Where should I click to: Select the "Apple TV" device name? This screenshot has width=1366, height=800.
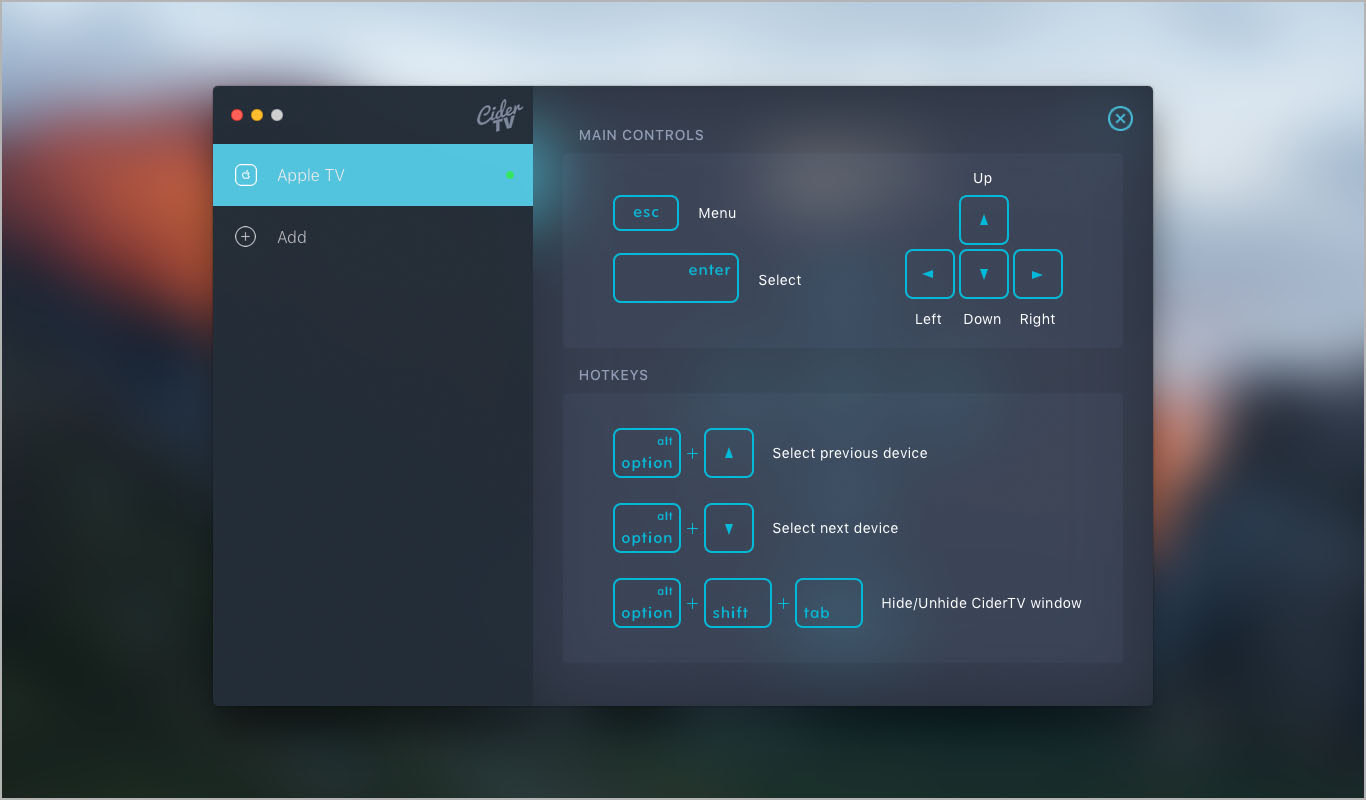coord(311,175)
